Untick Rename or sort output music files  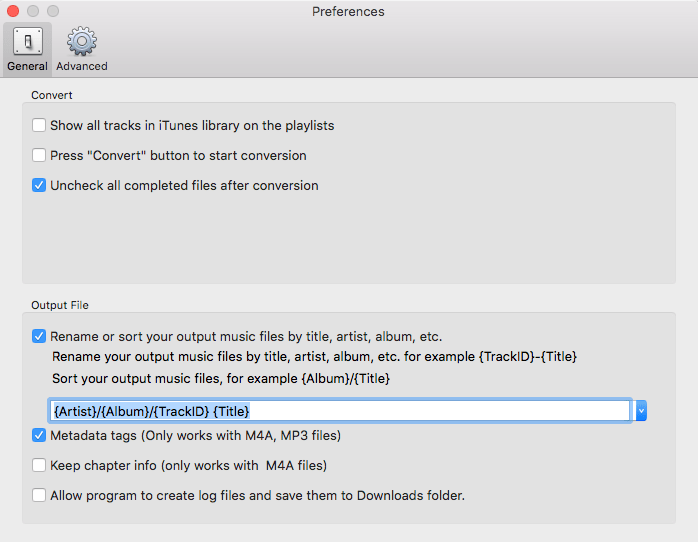coord(39,336)
